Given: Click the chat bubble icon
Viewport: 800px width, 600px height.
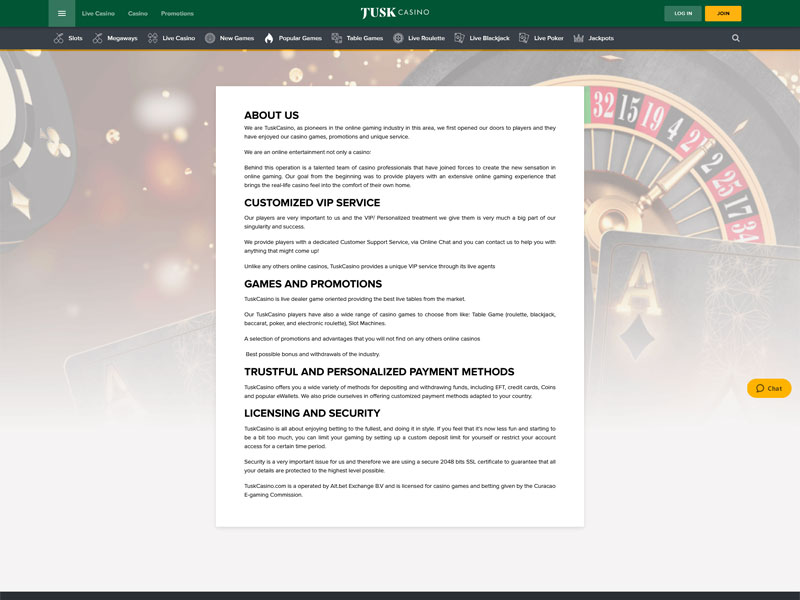Looking at the screenshot, I should (x=760, y=388).
